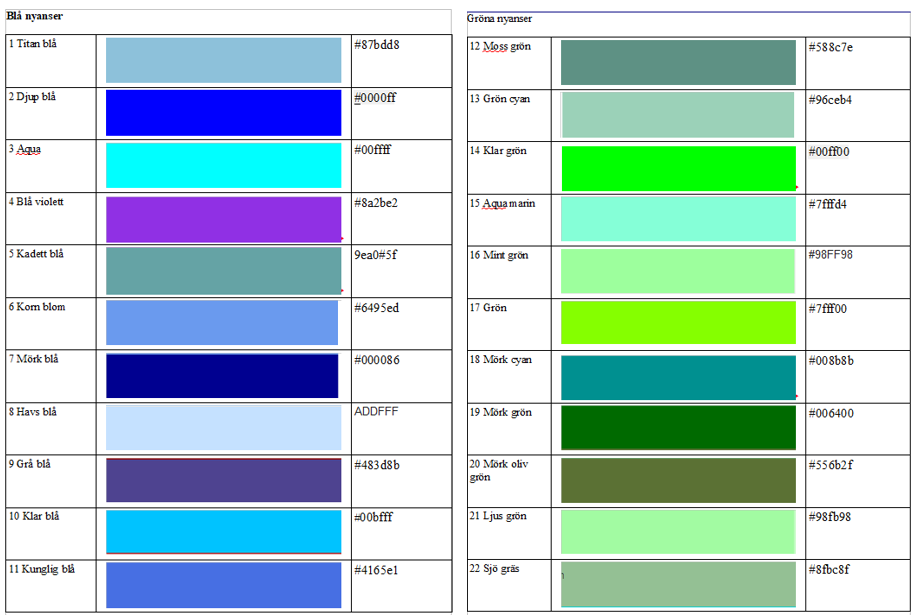The height and width of the screenshot is (615, 914).
Task: Select the label 3 Aqua
Action: [x=24, y=149]
